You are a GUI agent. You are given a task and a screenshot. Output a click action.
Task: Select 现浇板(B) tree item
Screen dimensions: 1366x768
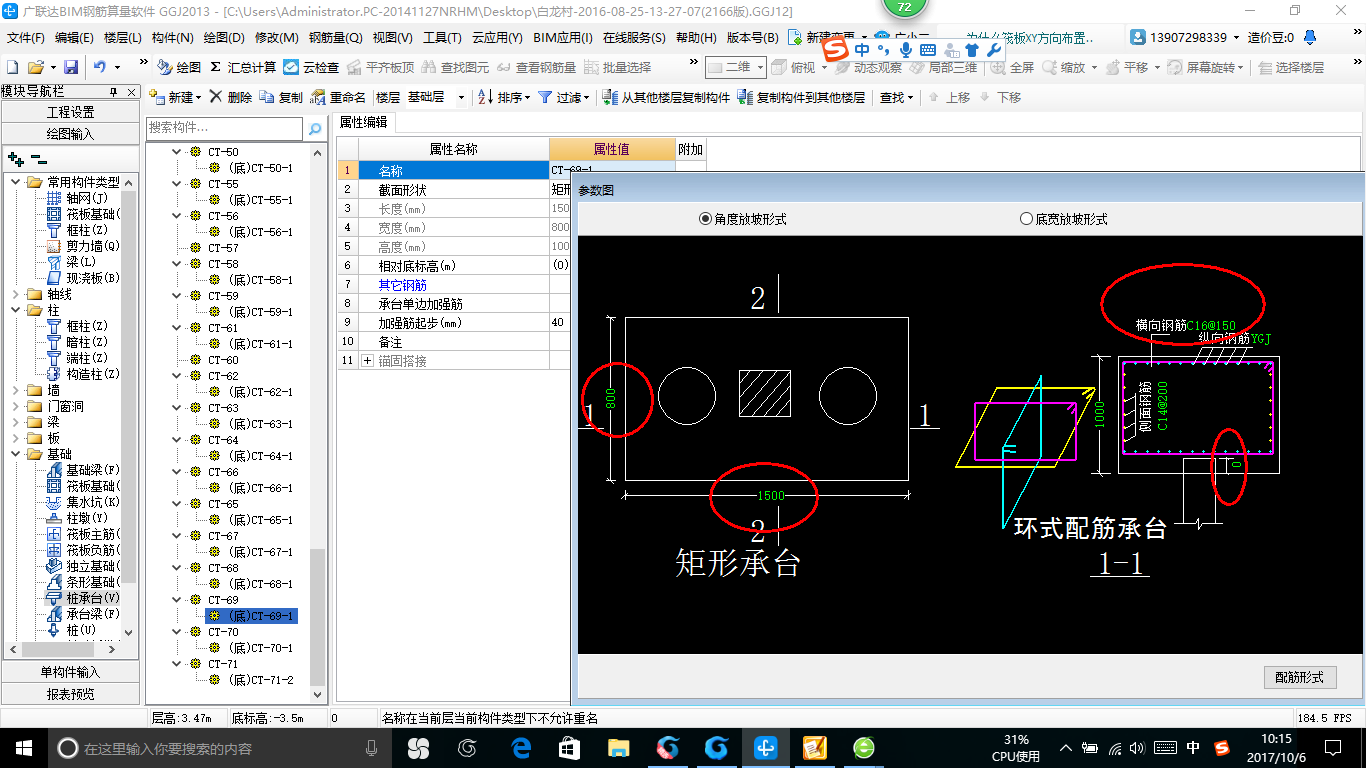[83, 278]
